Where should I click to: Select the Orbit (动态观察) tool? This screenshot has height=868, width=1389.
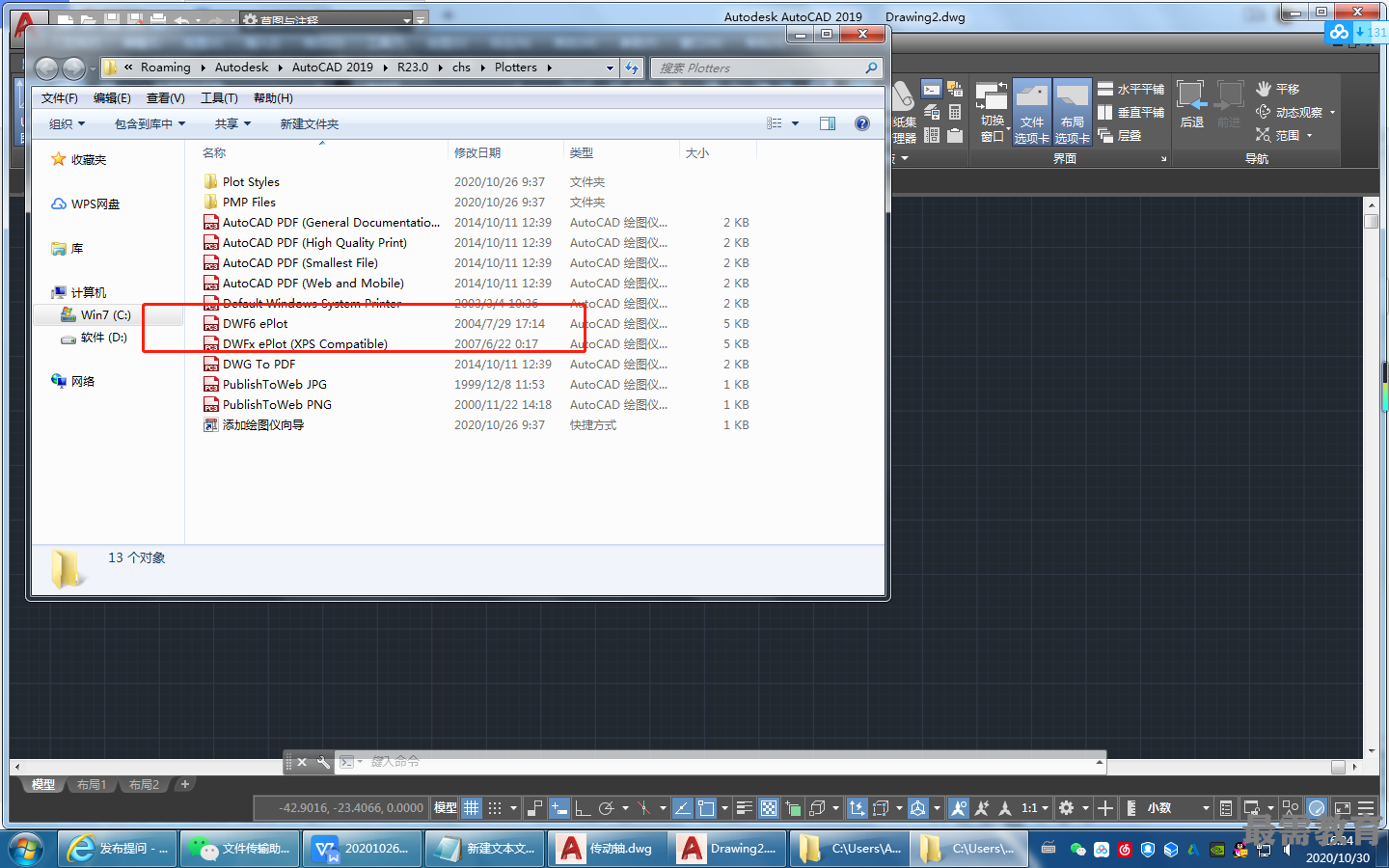[1289, 112]
